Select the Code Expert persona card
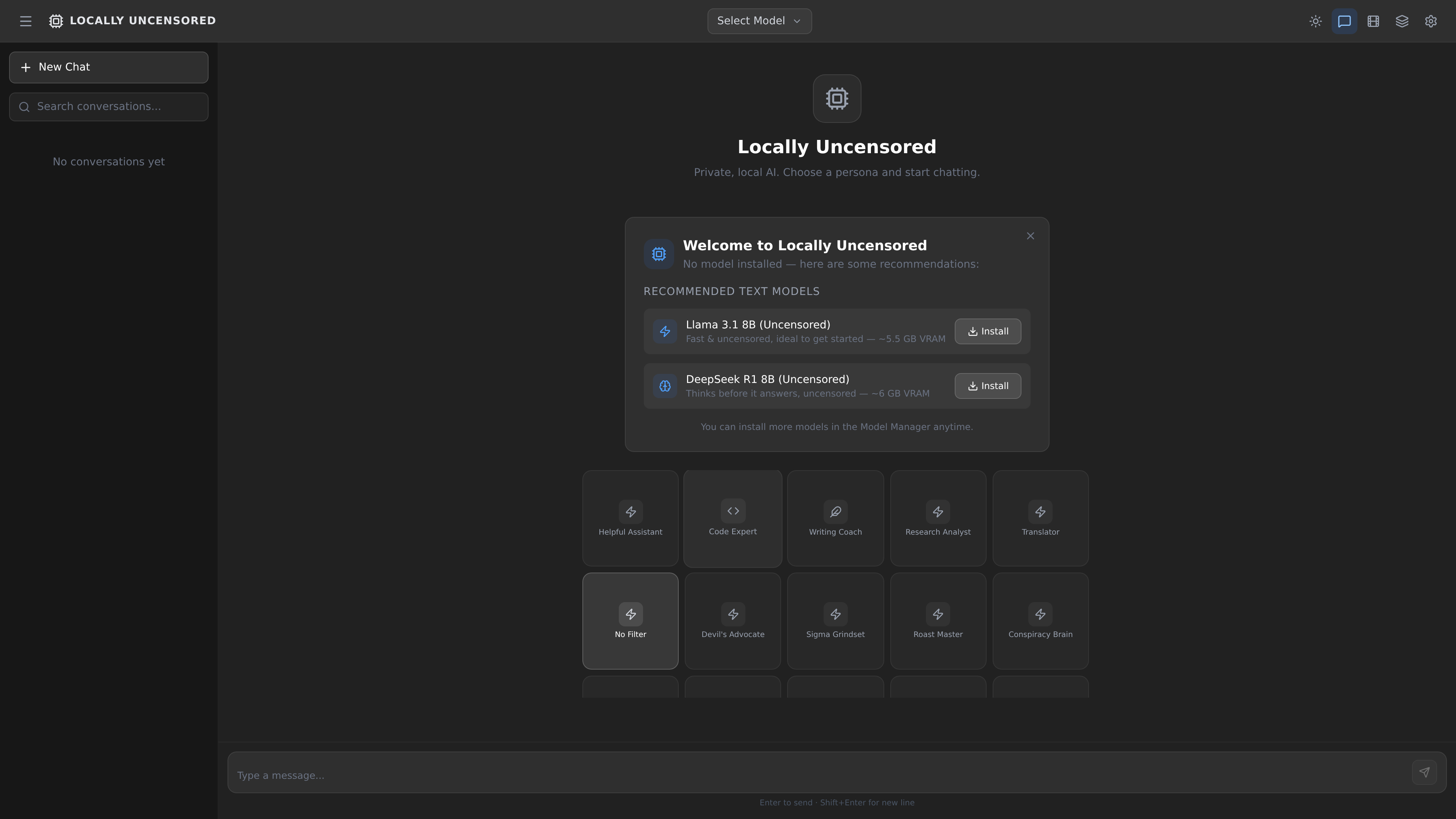The image size is (1456, 819). [x=733, y=518]
